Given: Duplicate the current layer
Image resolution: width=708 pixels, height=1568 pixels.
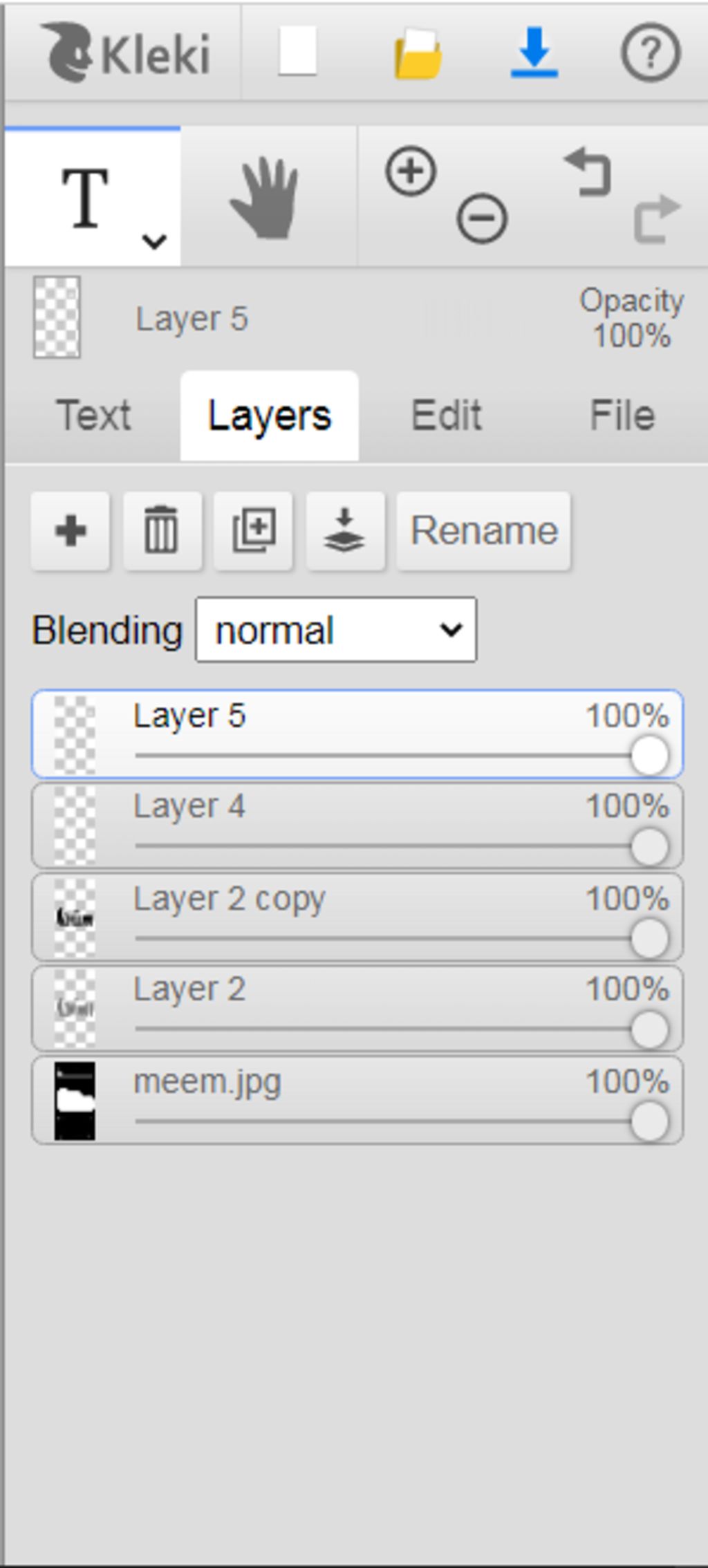Looking at the screenshot, I should click(254, 531).
